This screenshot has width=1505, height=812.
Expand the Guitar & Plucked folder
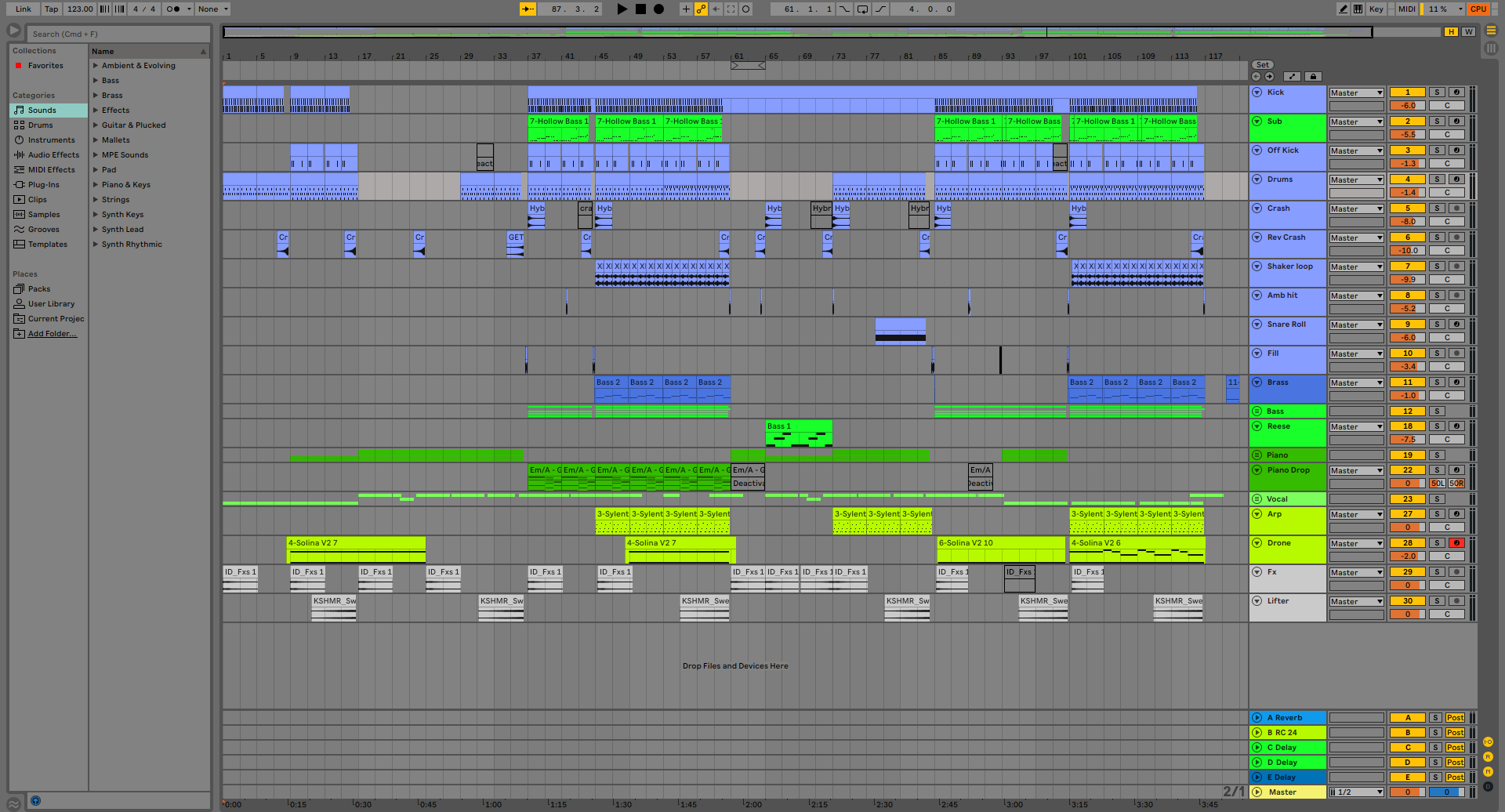pos(96,125)
